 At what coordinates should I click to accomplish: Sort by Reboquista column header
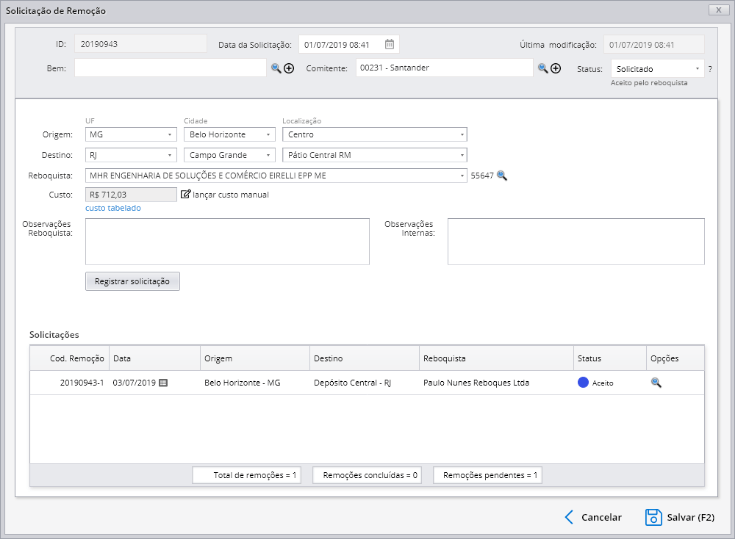pyautogui.click(x=496, y=359)
